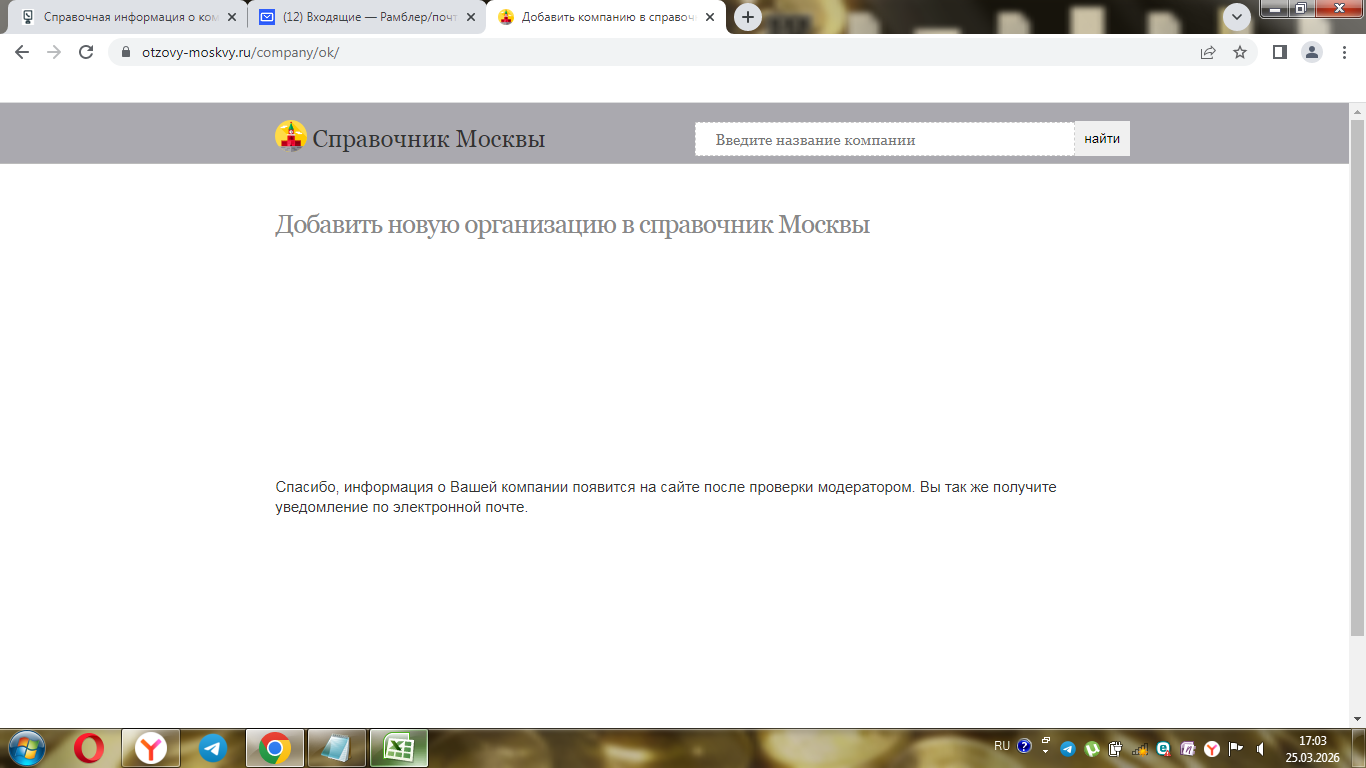1366x768 pixels.
Task: Close the Справочная информация tab
Action: tap(232, 17)
